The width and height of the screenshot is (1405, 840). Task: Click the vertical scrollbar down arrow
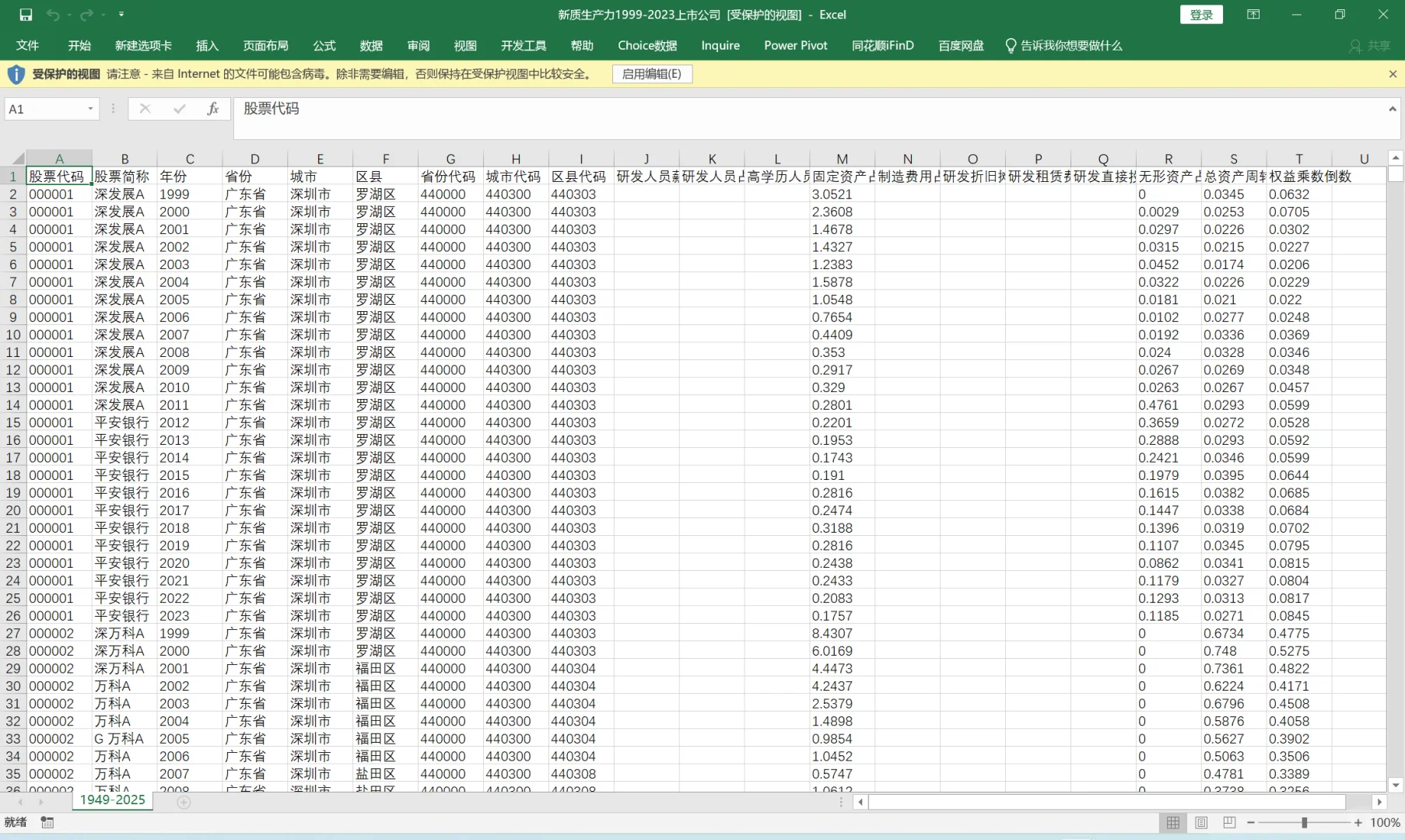[1396, 786]
